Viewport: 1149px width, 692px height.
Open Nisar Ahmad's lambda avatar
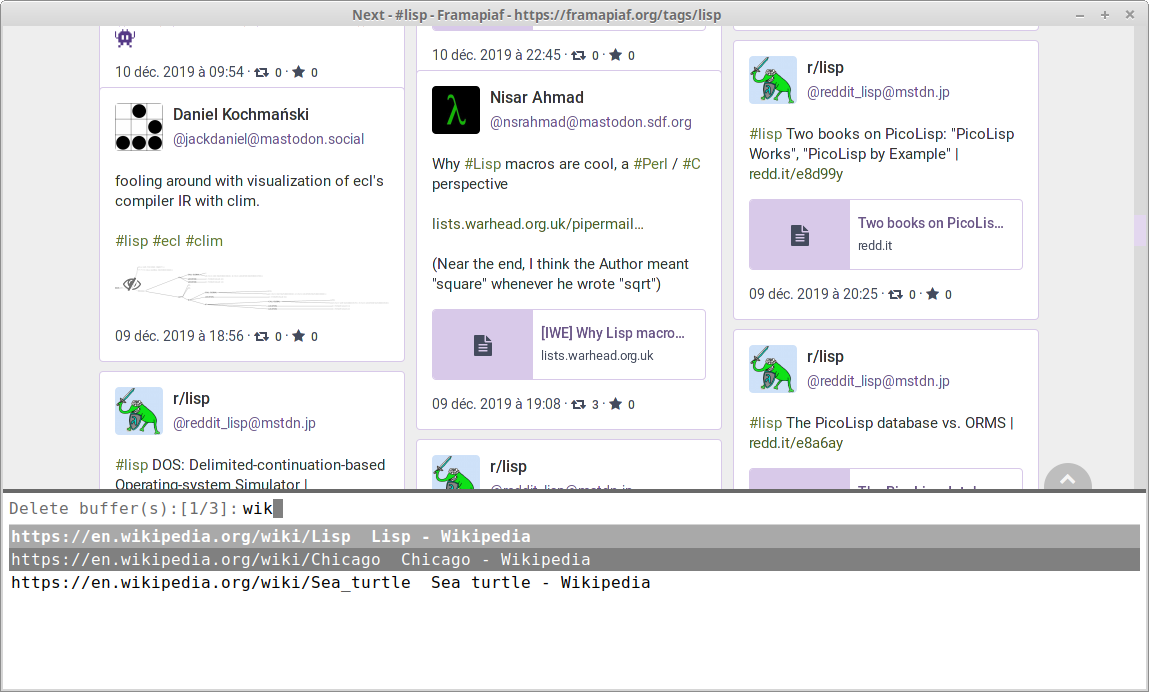(456, 110)
